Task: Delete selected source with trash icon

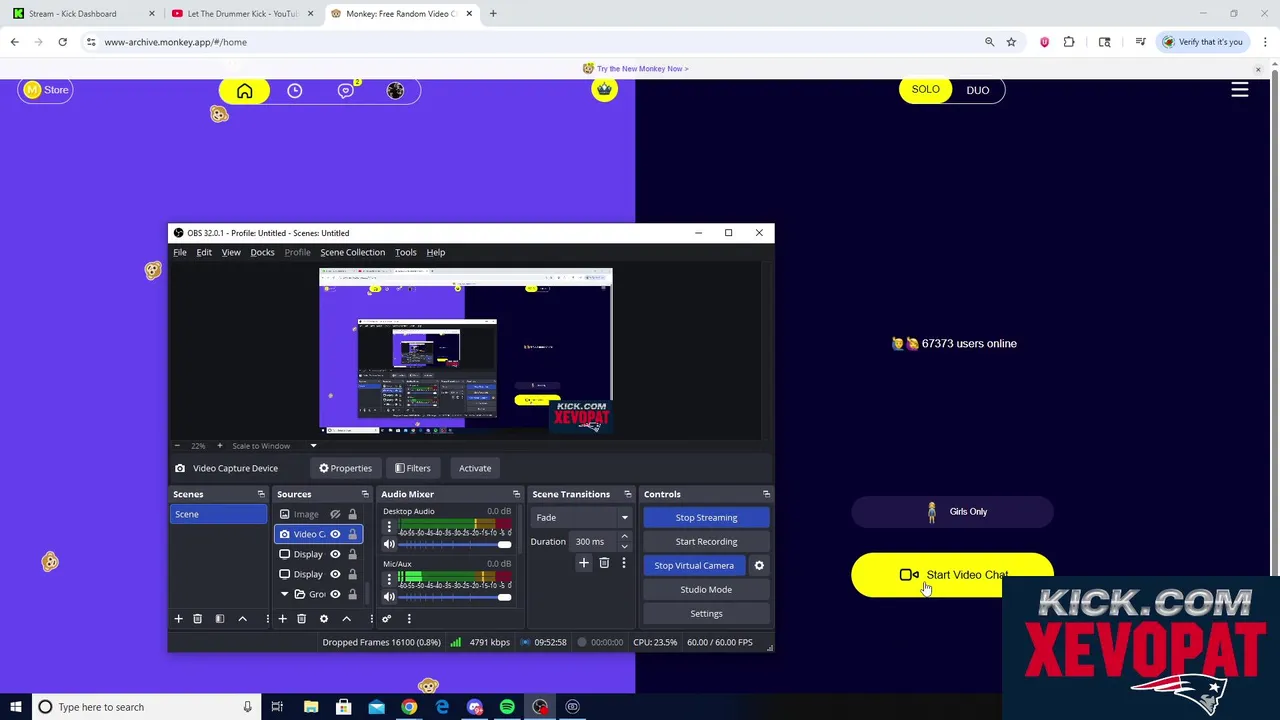Action: pyautogui.click(x=301, y=619)
